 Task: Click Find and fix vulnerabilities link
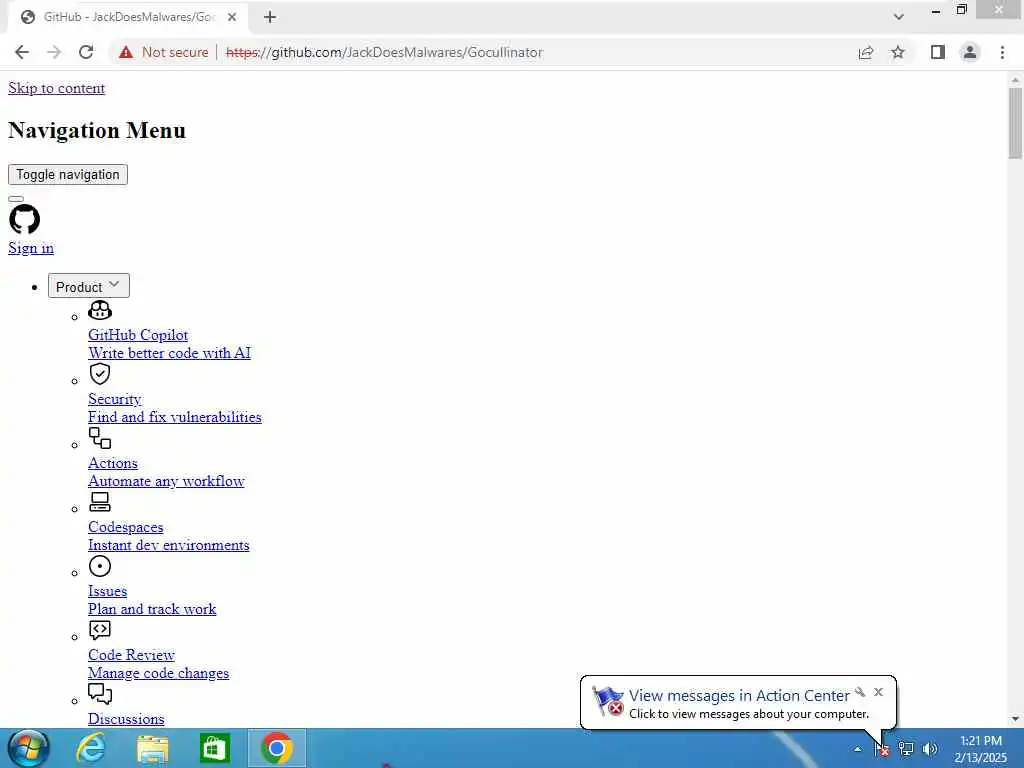(x=175, y=417)
